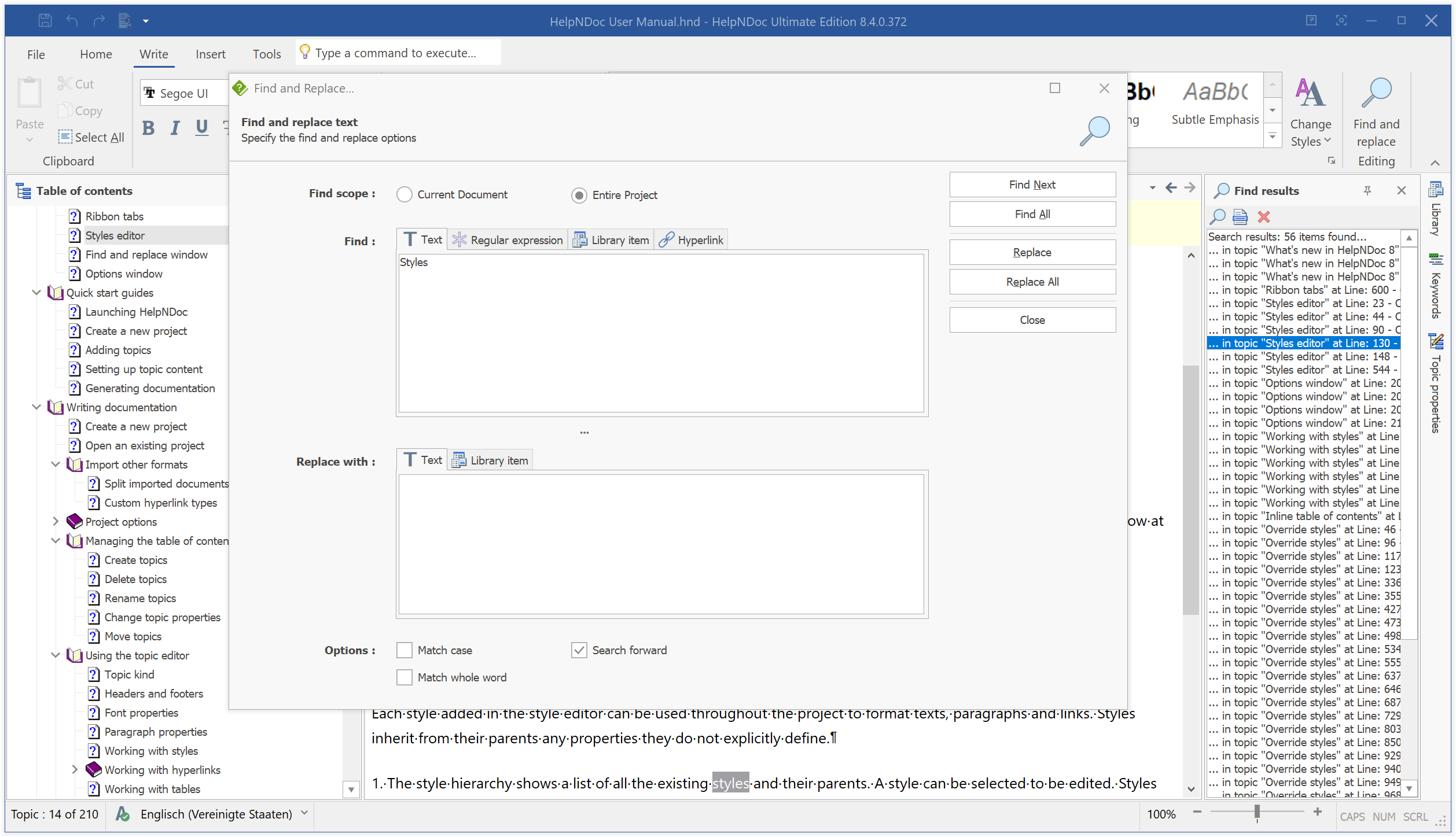Click the save icon in title bar

tap(45, 21)
